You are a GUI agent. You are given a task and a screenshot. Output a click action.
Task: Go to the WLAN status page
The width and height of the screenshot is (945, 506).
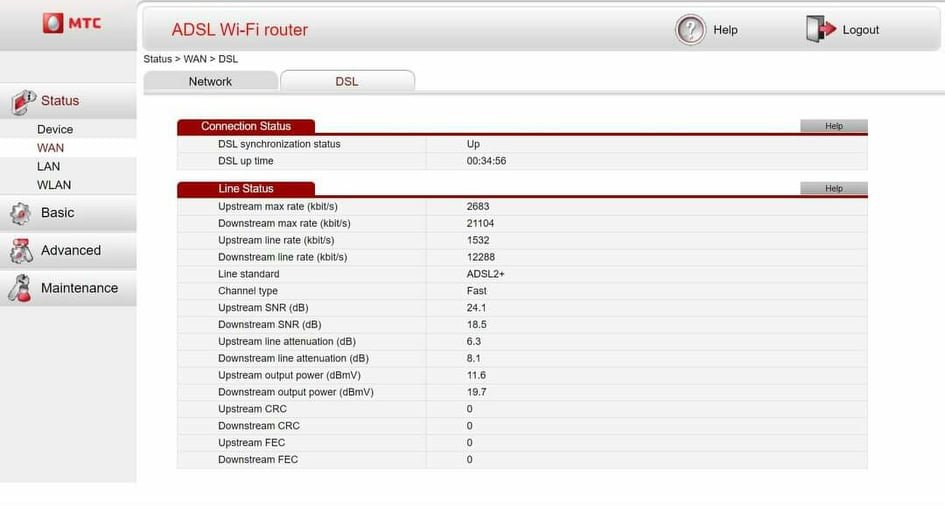click(54, 185)
